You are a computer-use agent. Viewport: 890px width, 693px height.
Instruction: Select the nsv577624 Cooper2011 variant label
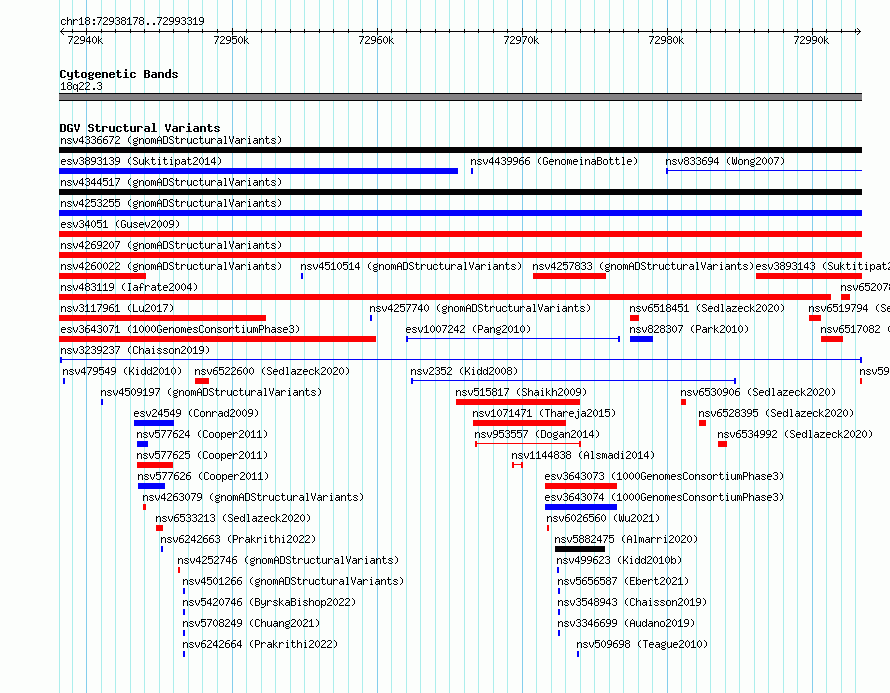point(202,434)
